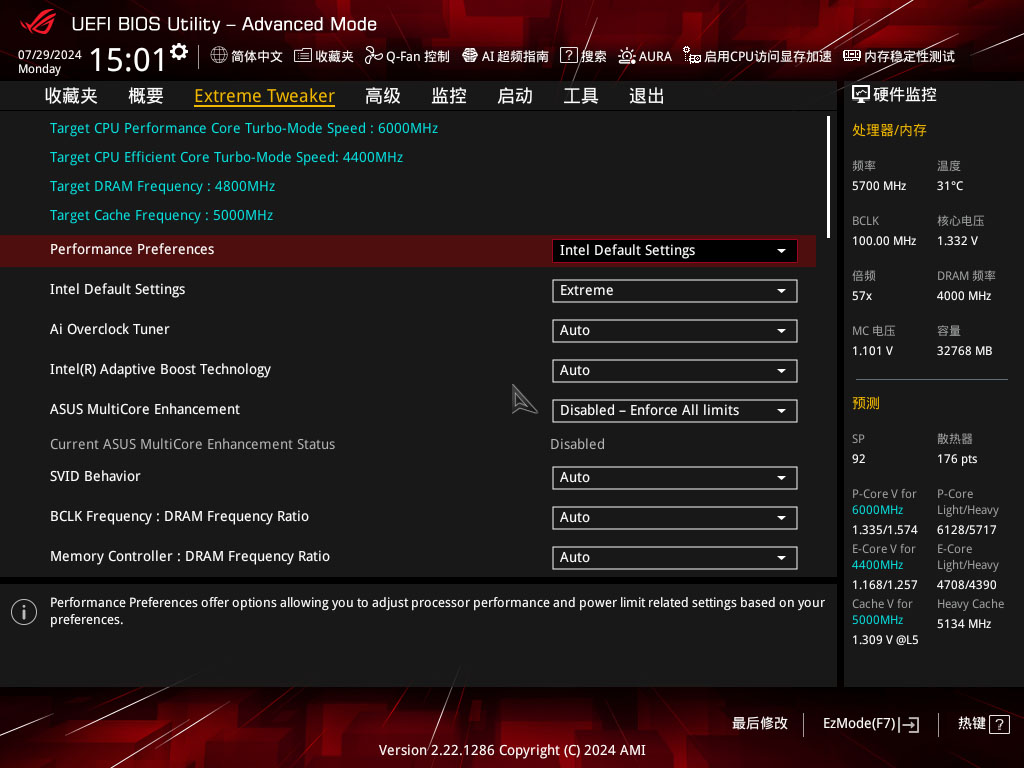The height and width of the screenshot is (768, 1024).
Task: Click the 热键 hotkeys button
Action: tap(984, 724)
